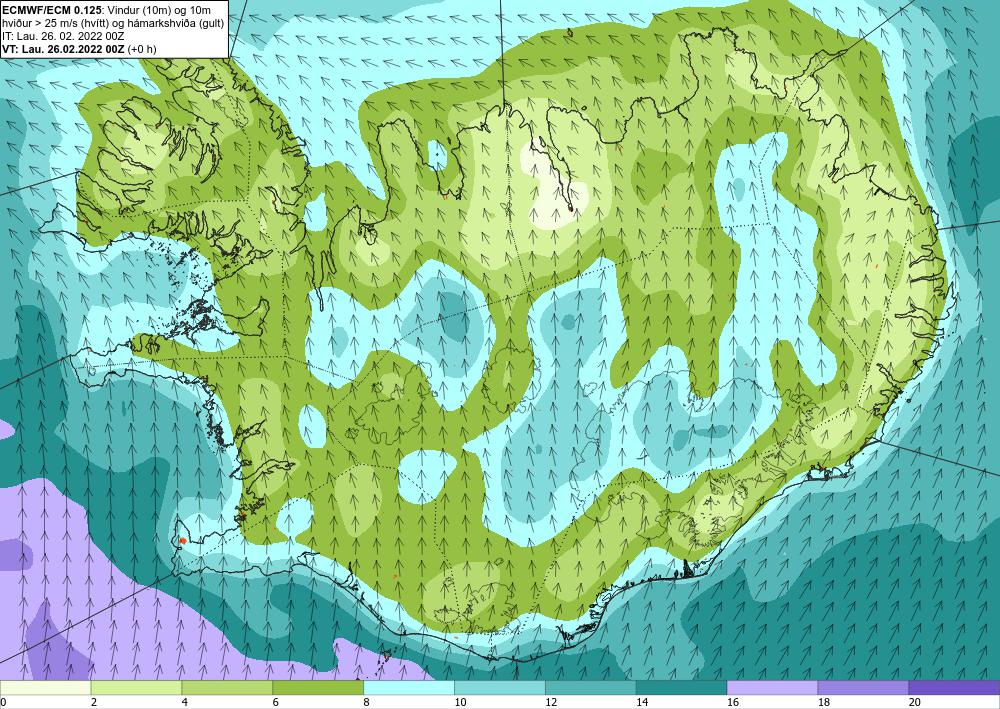Pick the 12–14 teal legend swatch
The width and height of the screenshot is (1000, 709).
point(591,688)
